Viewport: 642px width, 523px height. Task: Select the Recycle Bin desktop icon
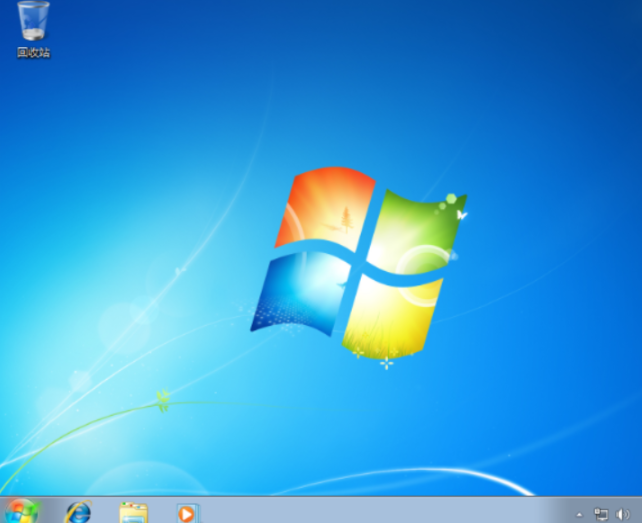coord(33,22)
